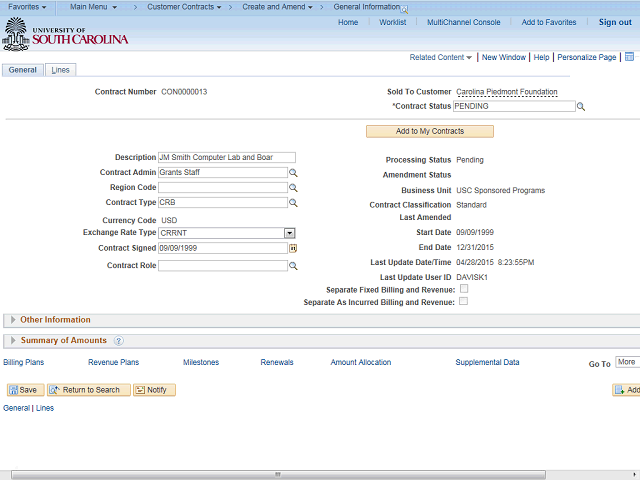The width and height of the screenshot is (640, 480).
Task: Click the Home link in header
Action: coord(348,22)
